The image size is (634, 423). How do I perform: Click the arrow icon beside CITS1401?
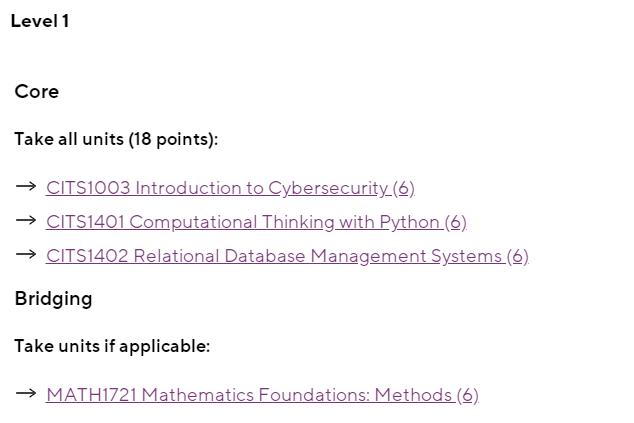26,220
